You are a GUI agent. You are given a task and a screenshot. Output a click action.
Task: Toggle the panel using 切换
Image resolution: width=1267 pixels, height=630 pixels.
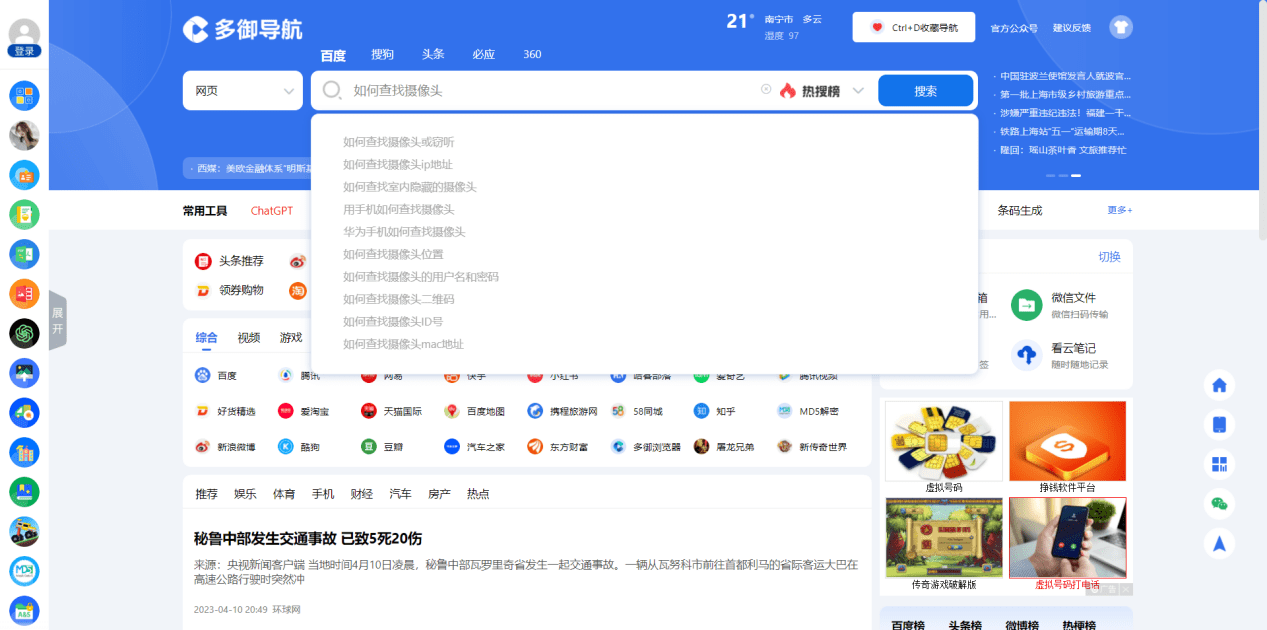pyautogui.click(x=1109, y=257)
